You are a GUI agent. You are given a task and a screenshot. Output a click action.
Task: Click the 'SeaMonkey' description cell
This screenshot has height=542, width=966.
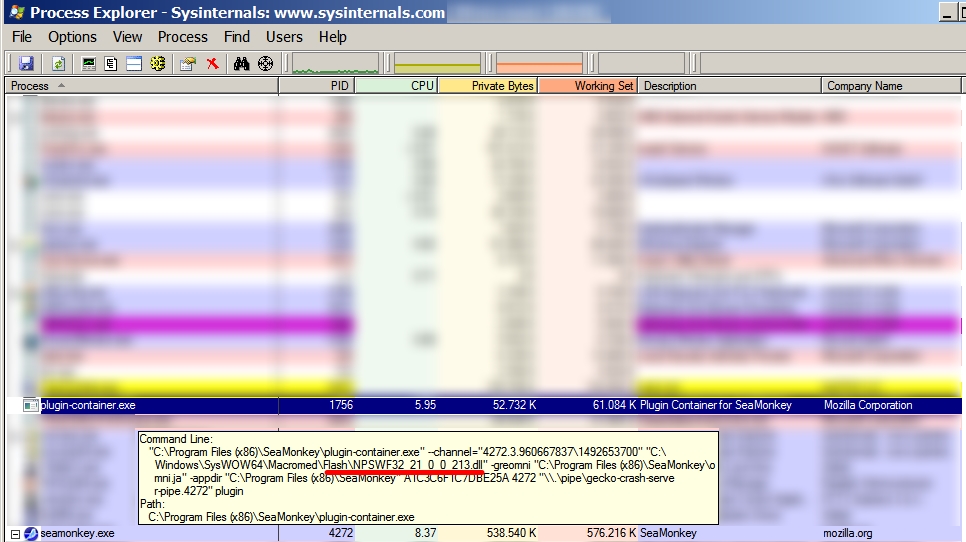click(668, 533)
